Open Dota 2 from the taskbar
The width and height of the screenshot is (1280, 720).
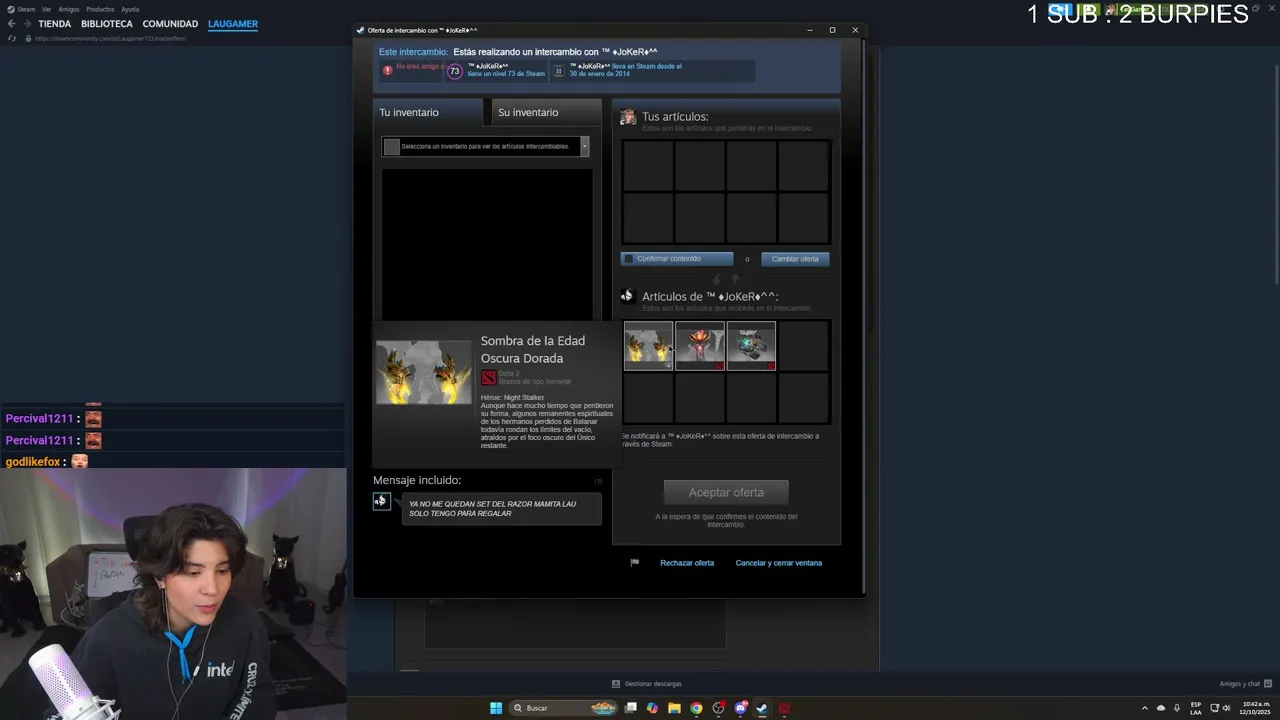click(785, 708)
